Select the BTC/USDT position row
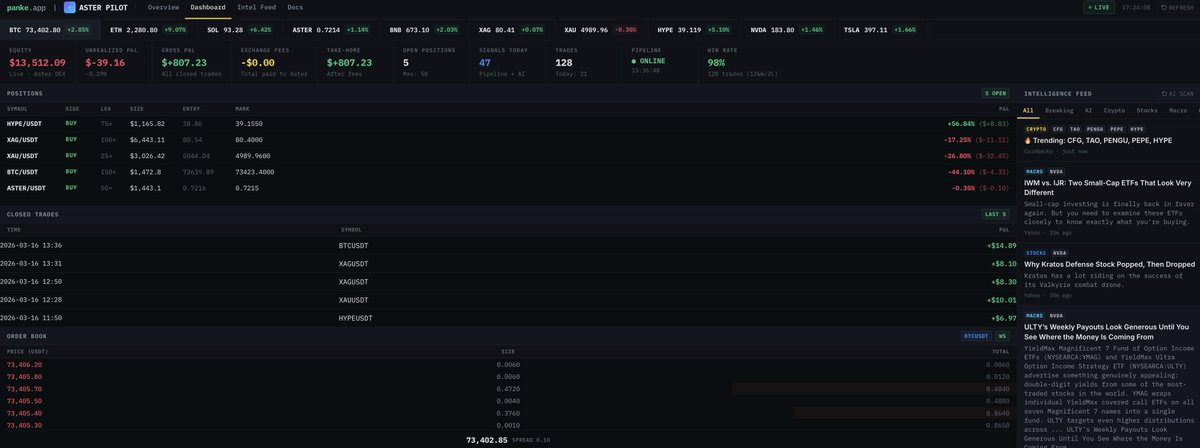Screen dimensions: 1200x448 tap(508, 172)
